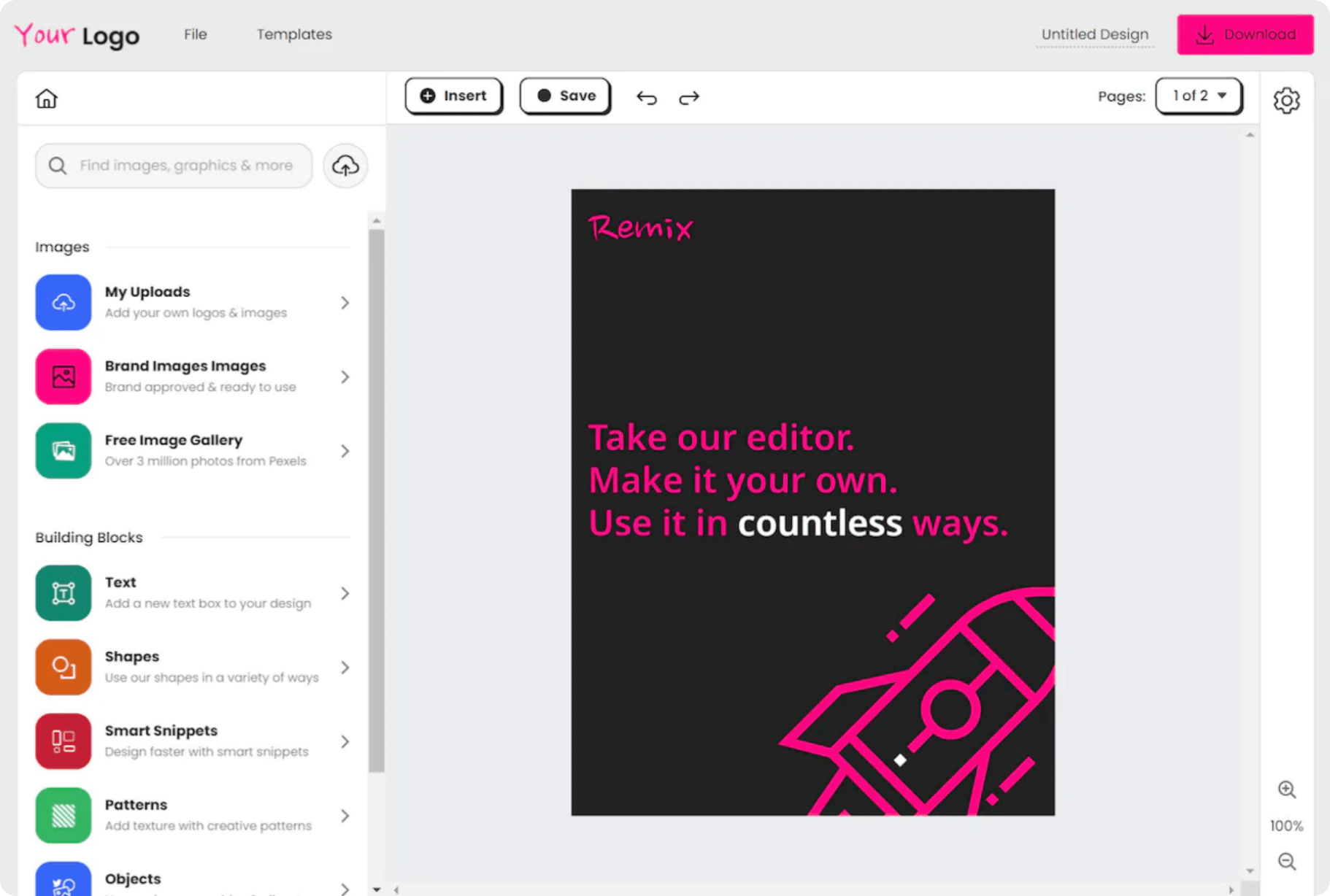This screenshot has height=896, width=1330.
Task: Expand the Text block chevron
Action: click(x=345, y=593)
